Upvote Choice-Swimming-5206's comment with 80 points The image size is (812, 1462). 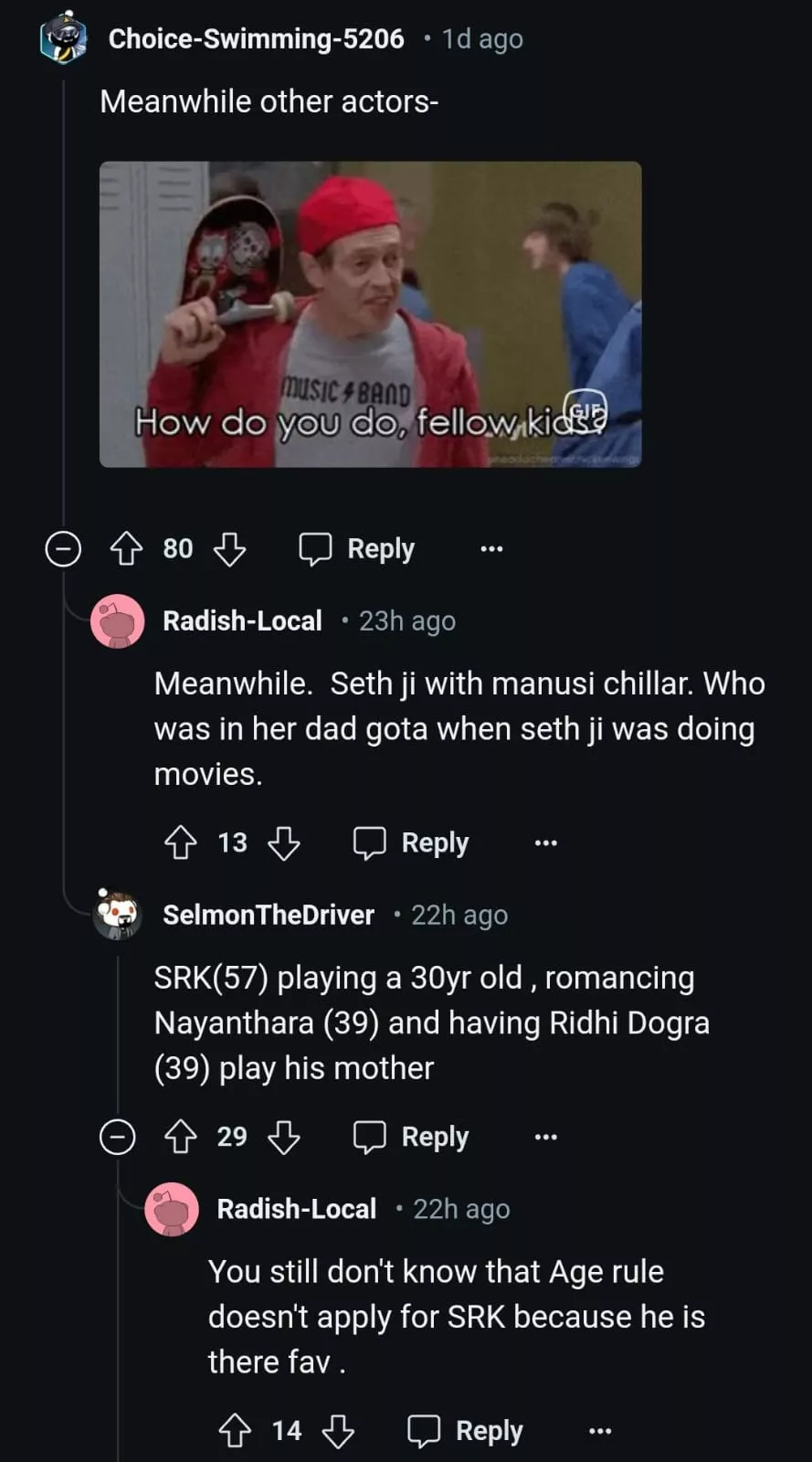pos(126,549)
